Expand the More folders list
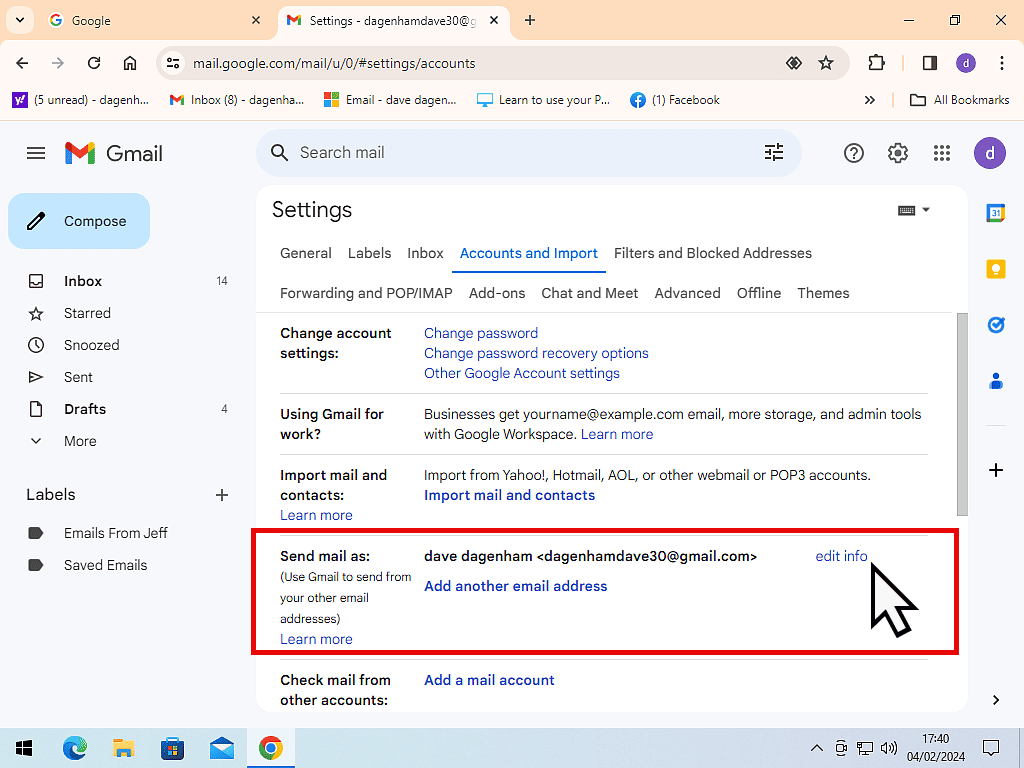 (x=80, y=441)
